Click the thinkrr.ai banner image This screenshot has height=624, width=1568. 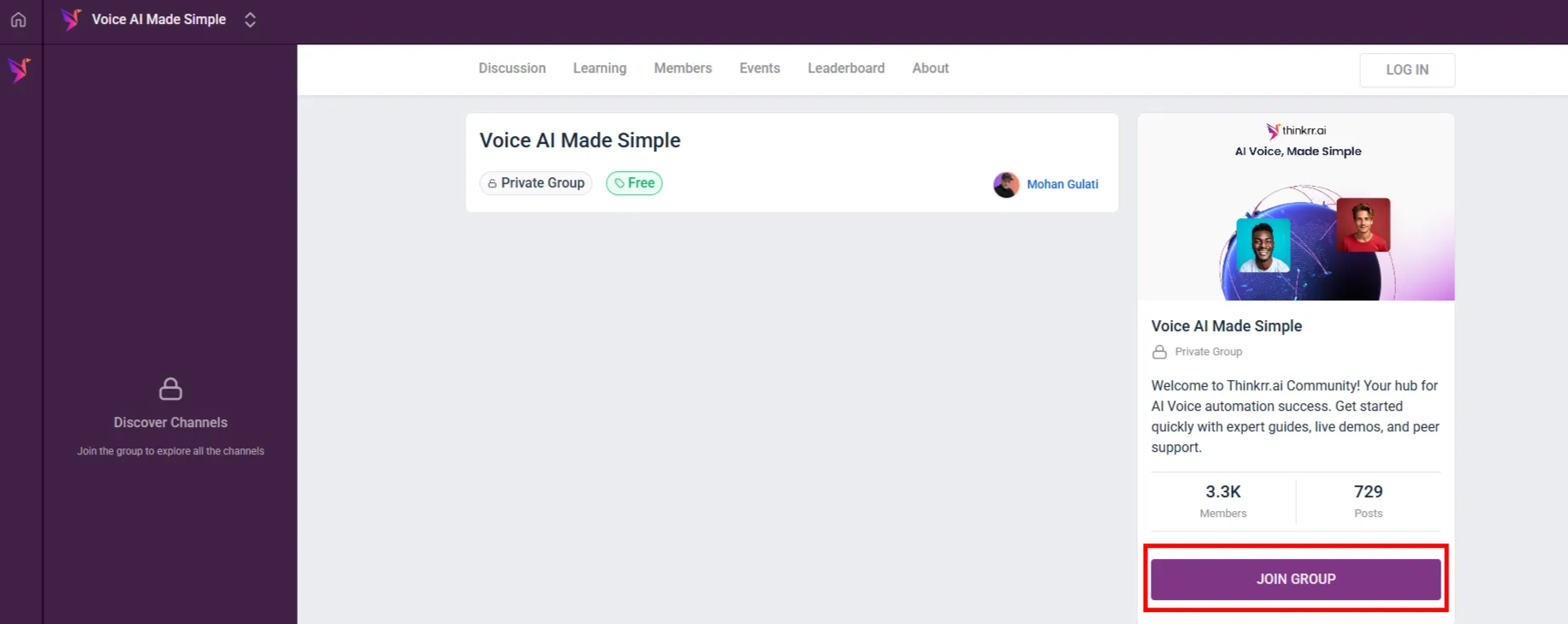click(x=1296, y=207)
